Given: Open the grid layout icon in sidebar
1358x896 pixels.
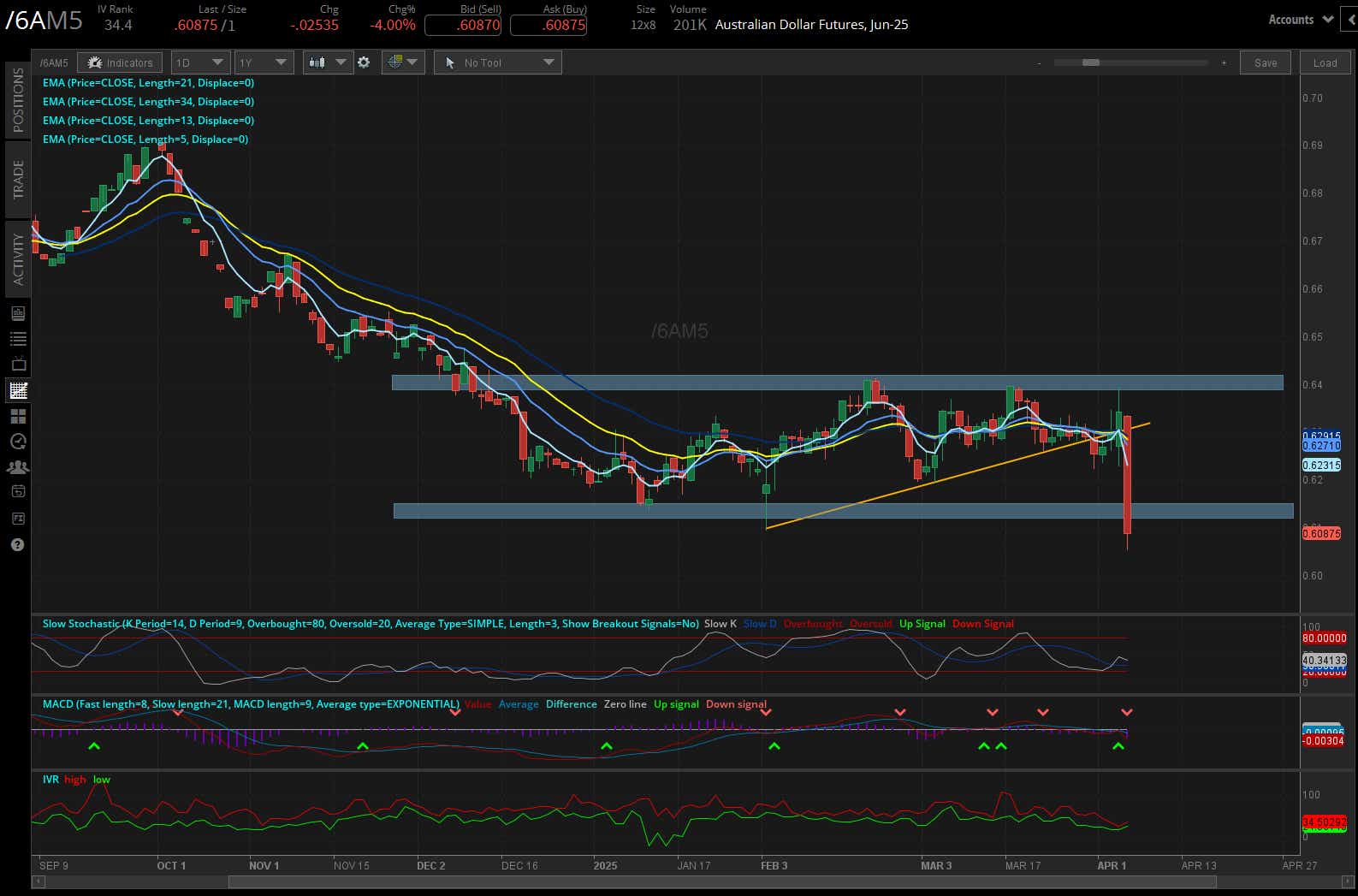Looking at the screenshot, I should 18,416.
